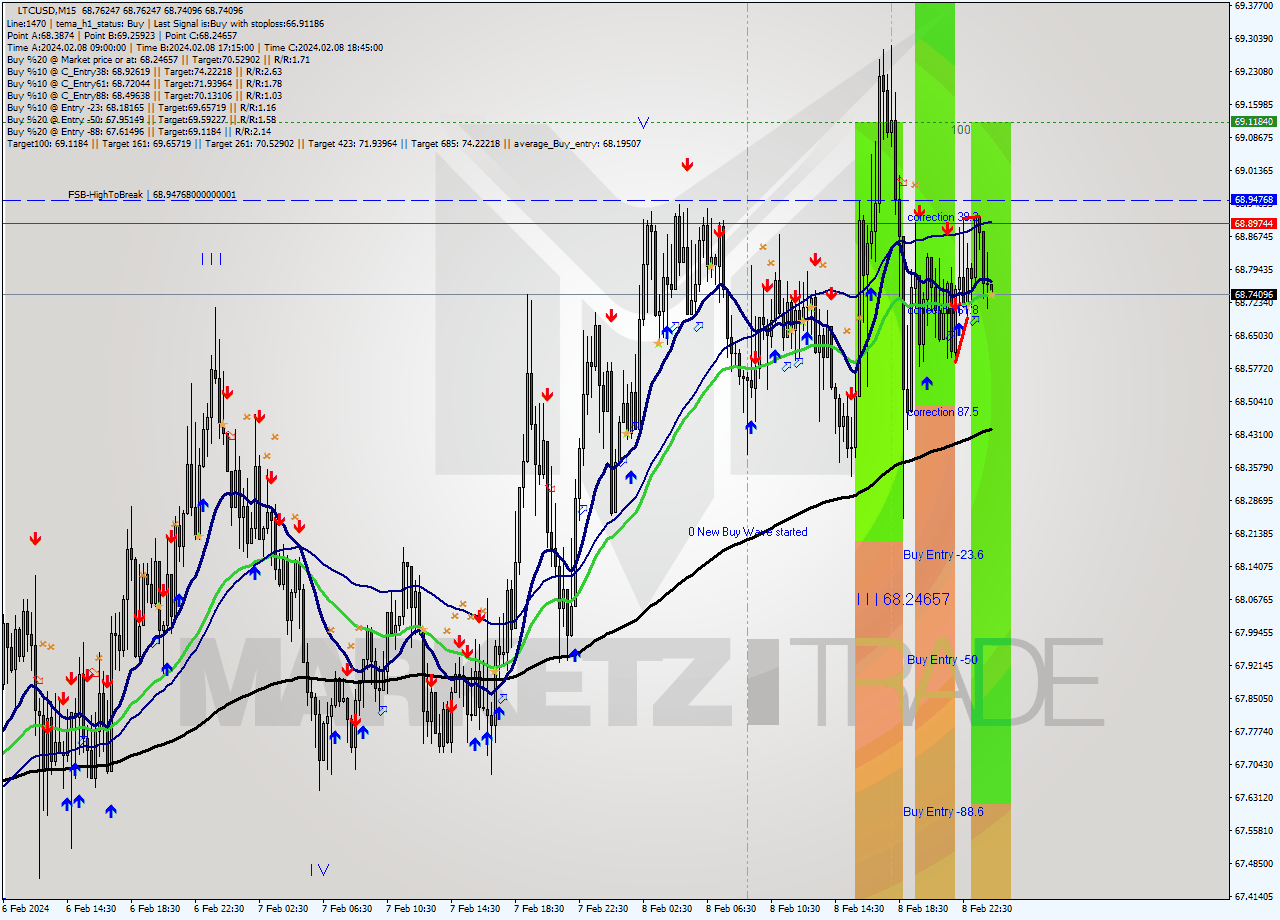This screenshot has width=1280, height=920.
Task: Click the 'Time A:2024.02.08 09:00:00' info line
Action: click(194, 47)
